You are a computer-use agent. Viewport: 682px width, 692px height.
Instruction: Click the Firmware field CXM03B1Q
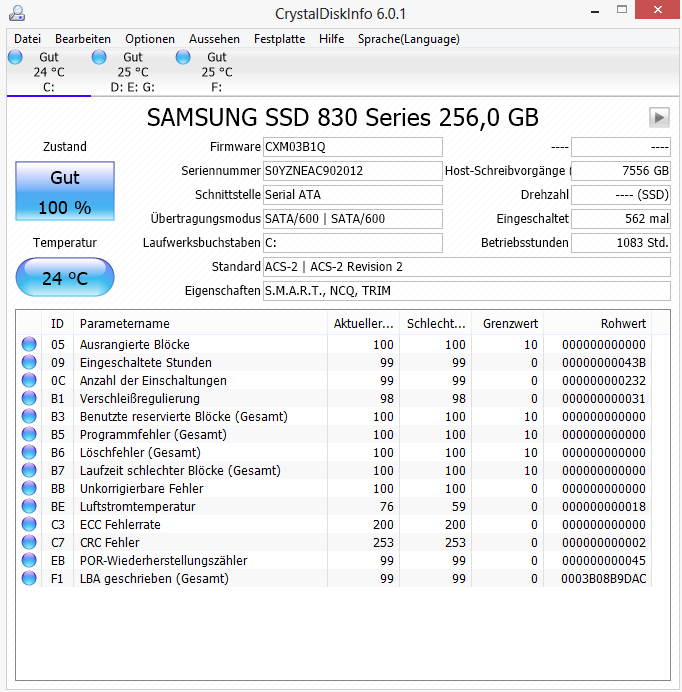[x=353, y=147]
